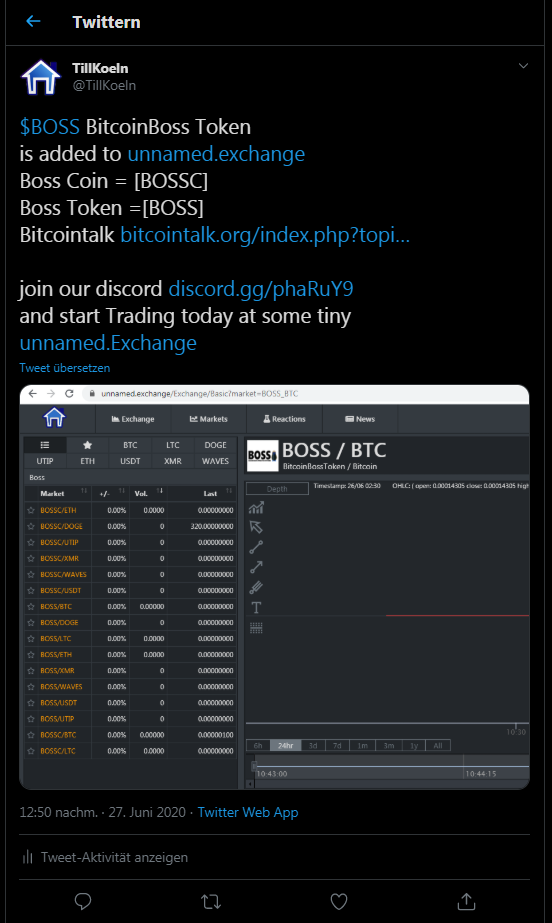
Task: Open the unnamed.exchange link in tweet
Action: point(216,154)
